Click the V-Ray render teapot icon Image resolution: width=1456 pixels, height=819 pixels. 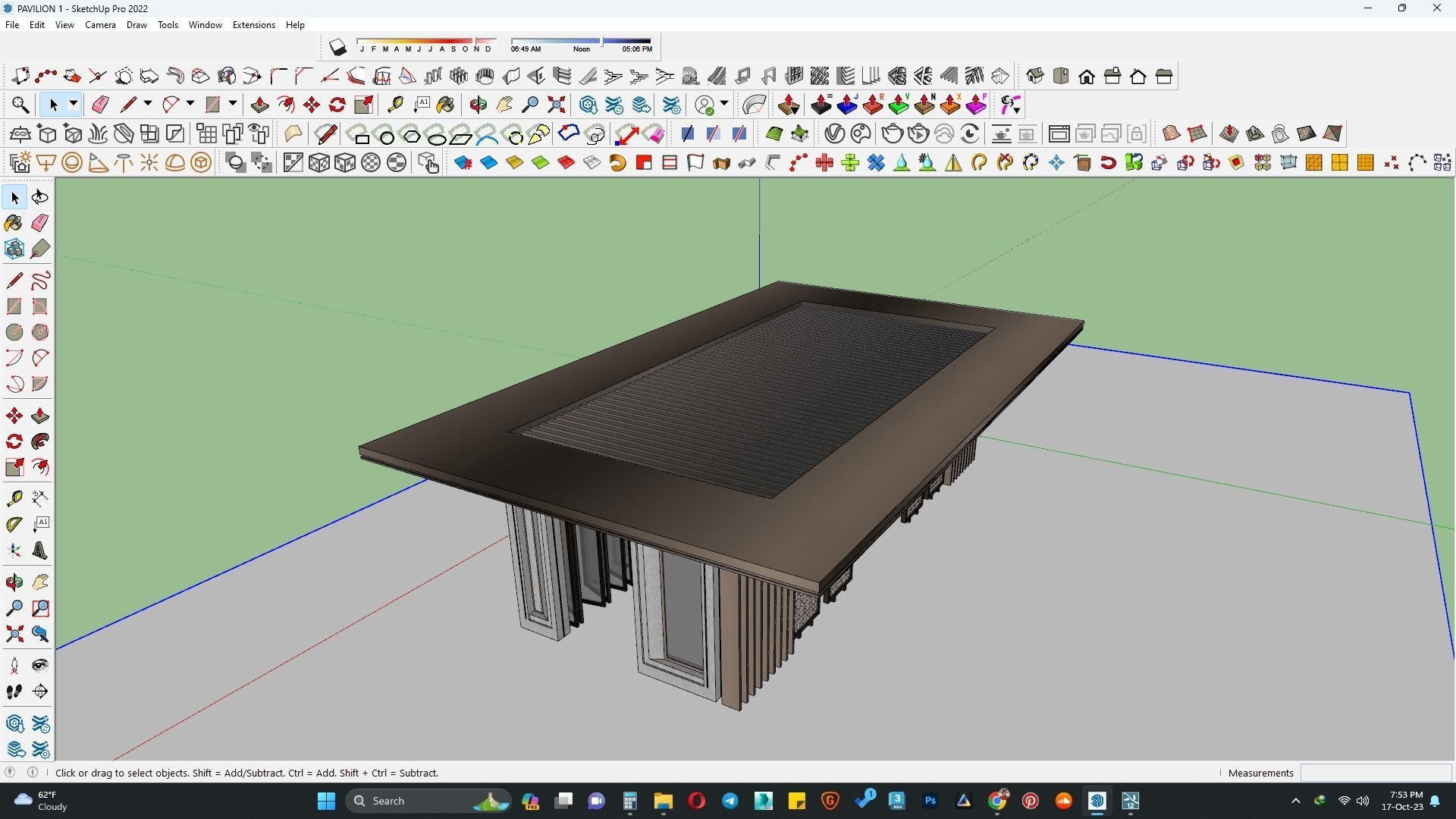(x=893, y=134)
